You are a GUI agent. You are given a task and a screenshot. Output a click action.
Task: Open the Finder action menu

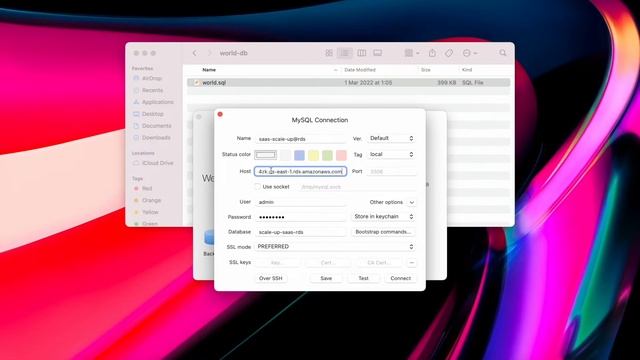[470, 53]
